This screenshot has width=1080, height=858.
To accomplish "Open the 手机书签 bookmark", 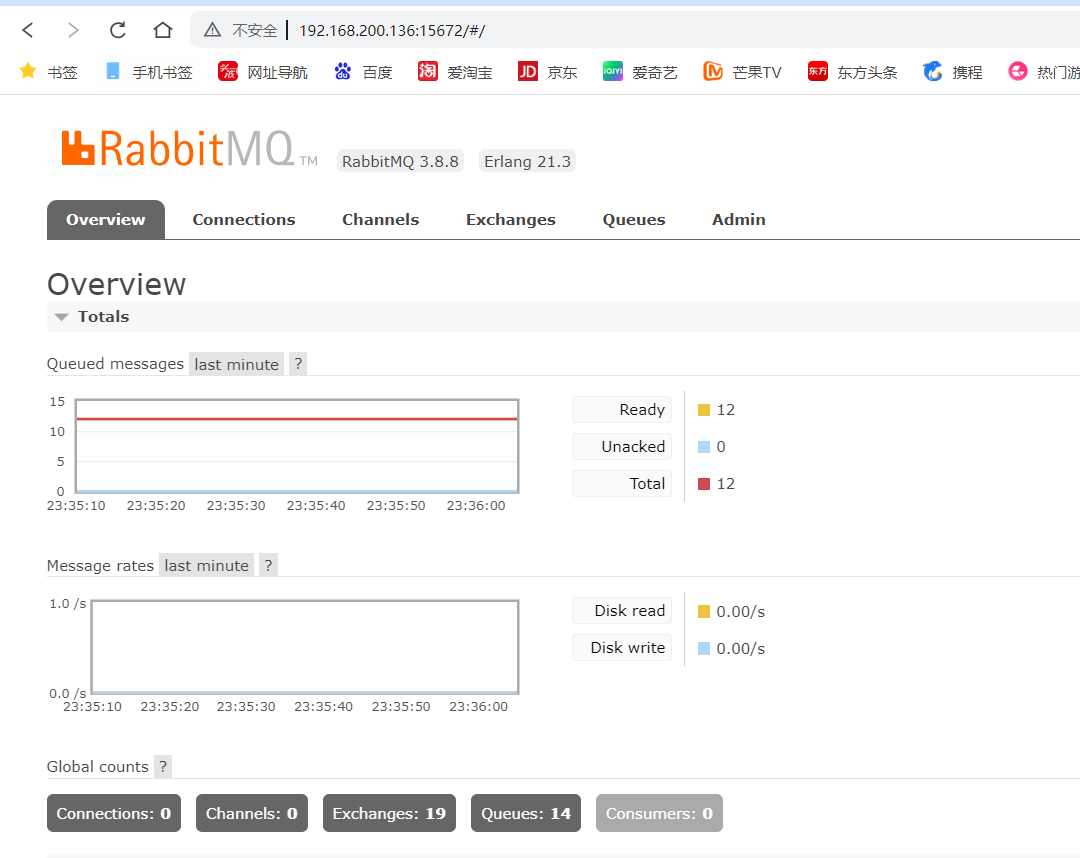I will point(149,72).
